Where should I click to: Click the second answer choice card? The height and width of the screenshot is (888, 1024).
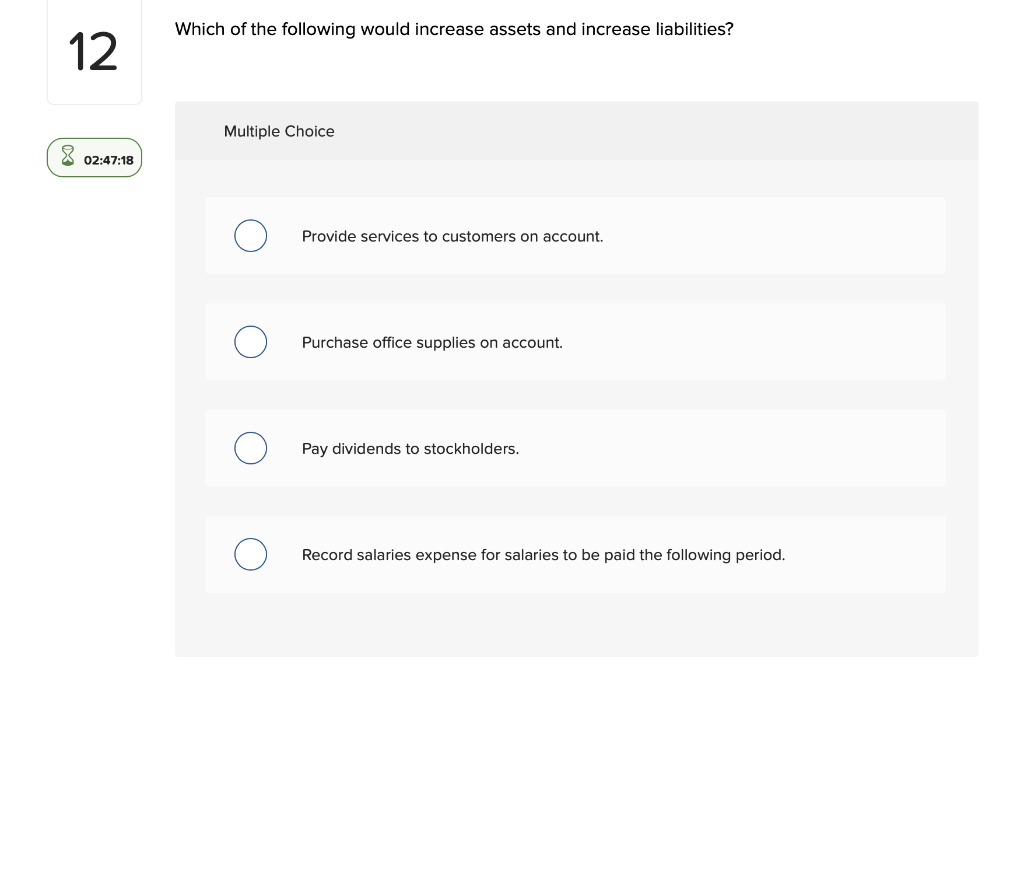click(x=575, y=342)
